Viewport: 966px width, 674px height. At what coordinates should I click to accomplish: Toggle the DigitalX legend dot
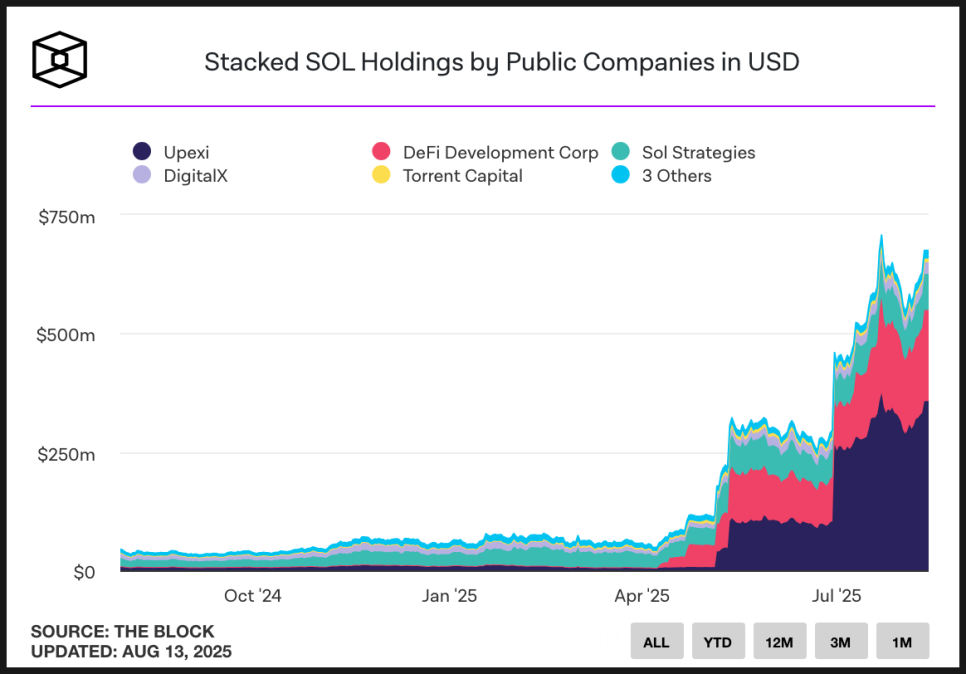[142, 175]
